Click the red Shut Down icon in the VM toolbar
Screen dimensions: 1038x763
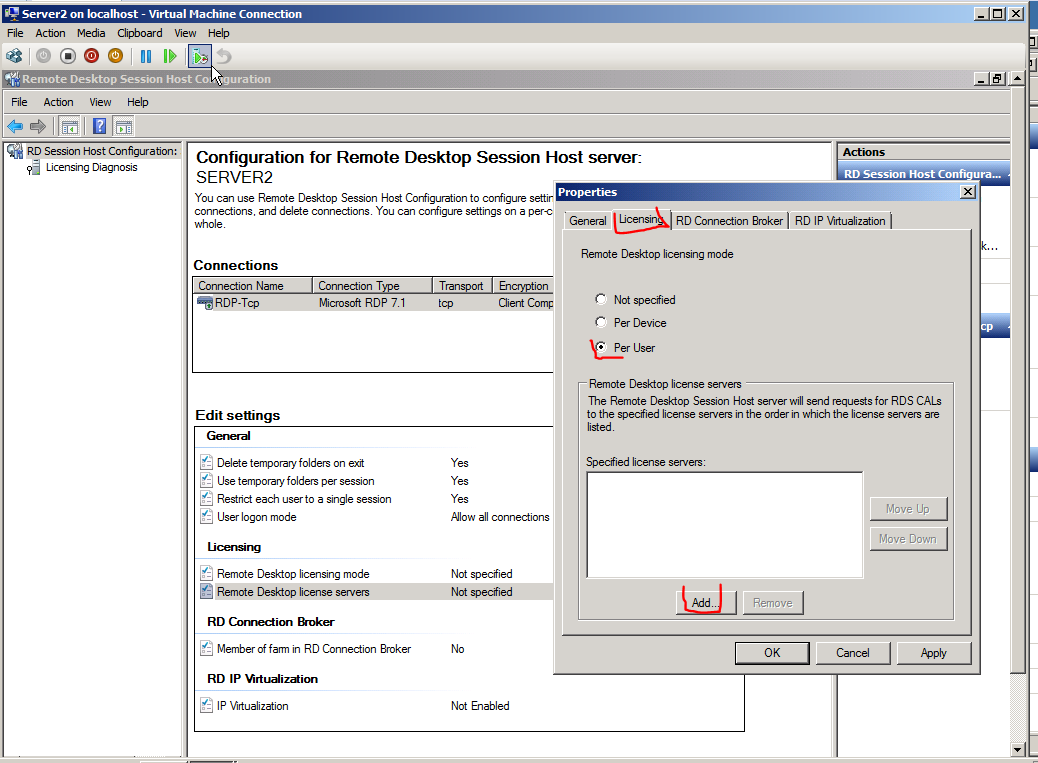click(91, 56)
